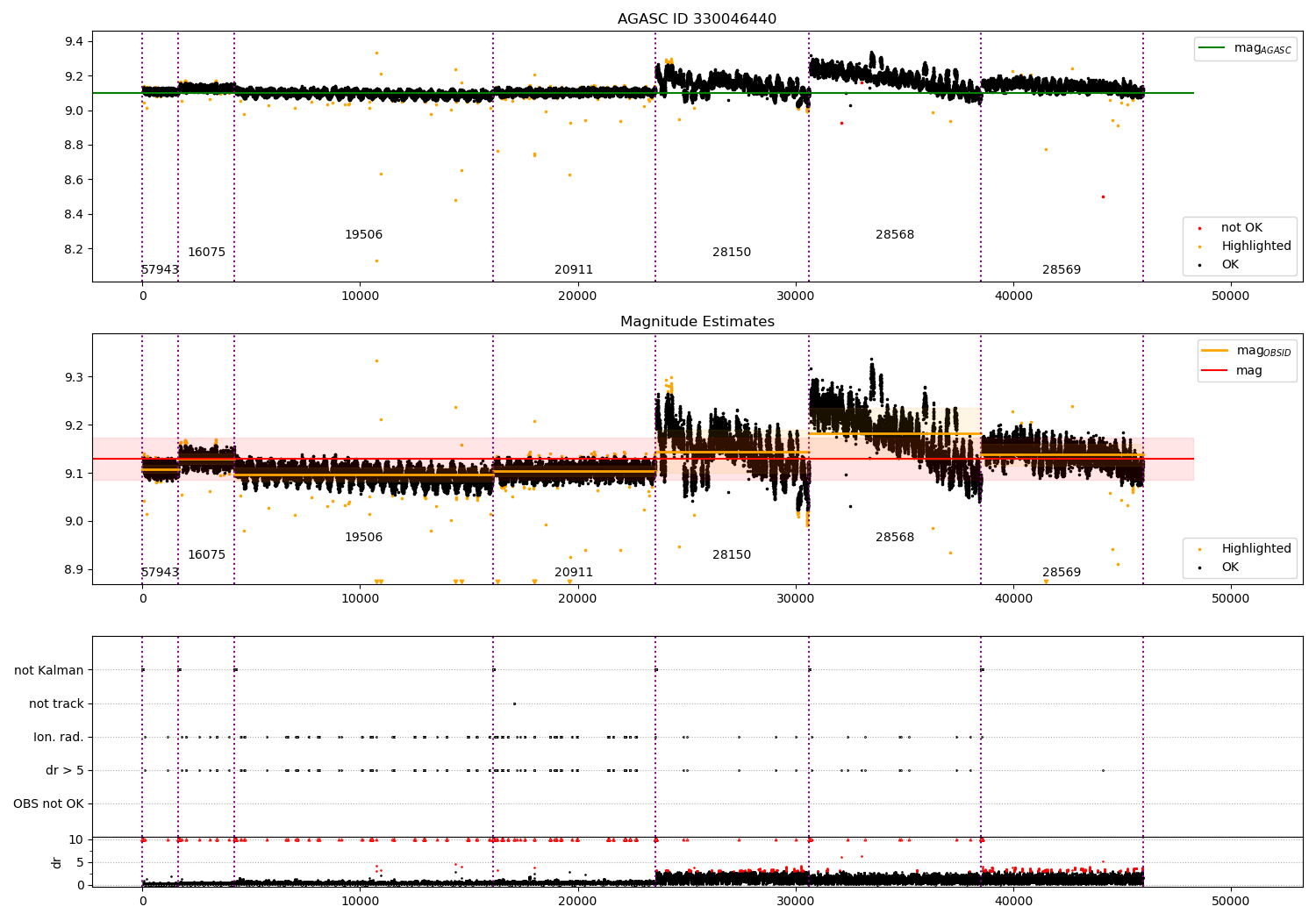
Task: Click 30000 x-tick under the Magnitude Estimates plot
Action: [x=795, y=599]
